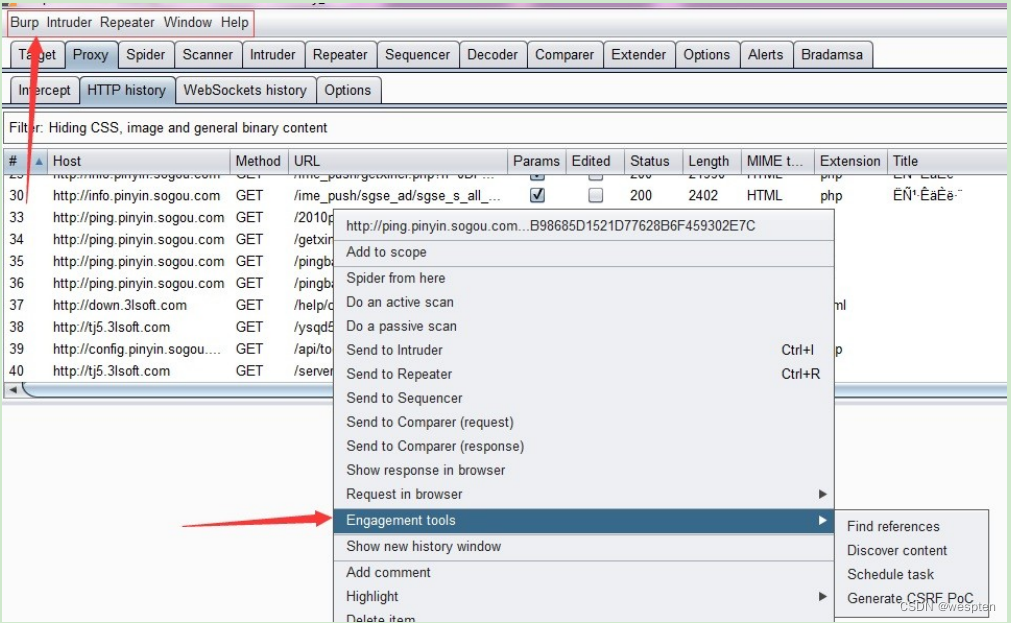The width and height of the screenshot is (1011, 623).
Task: Switch to the Proxy tab
Action: click(x=90, y=55)
